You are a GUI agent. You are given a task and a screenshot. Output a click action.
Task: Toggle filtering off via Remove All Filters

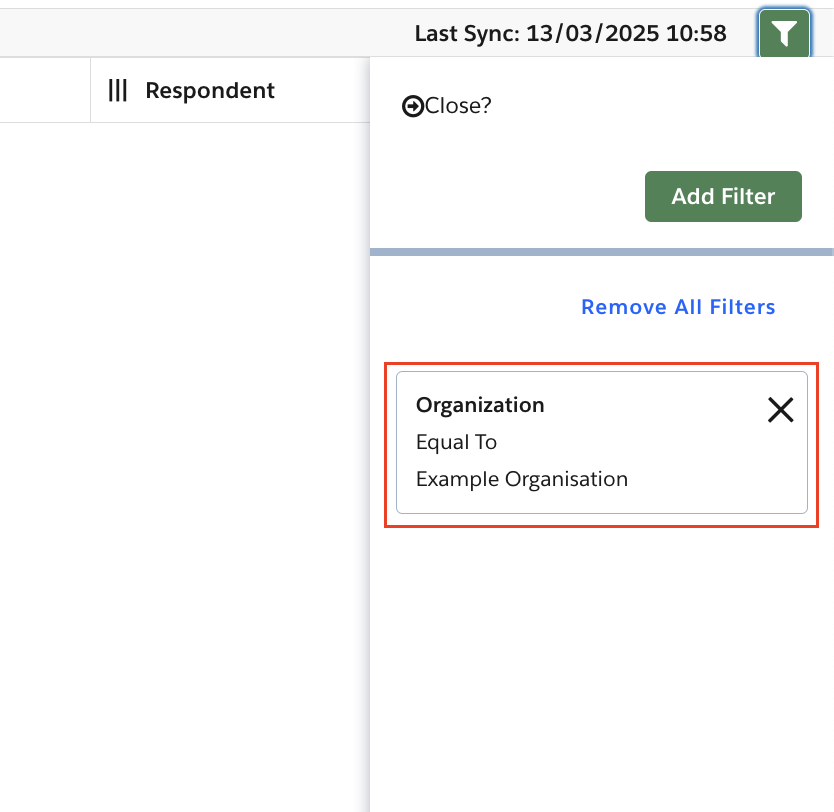click(x=678, y=307)
